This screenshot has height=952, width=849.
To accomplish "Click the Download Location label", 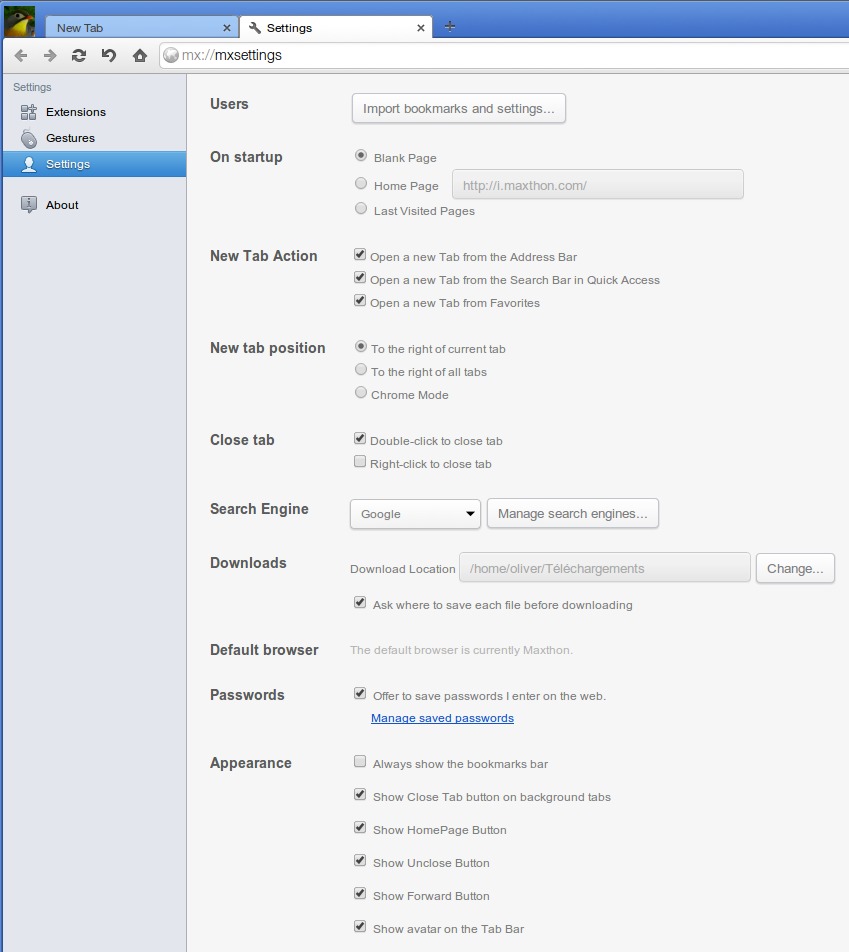I will (403, 569).
